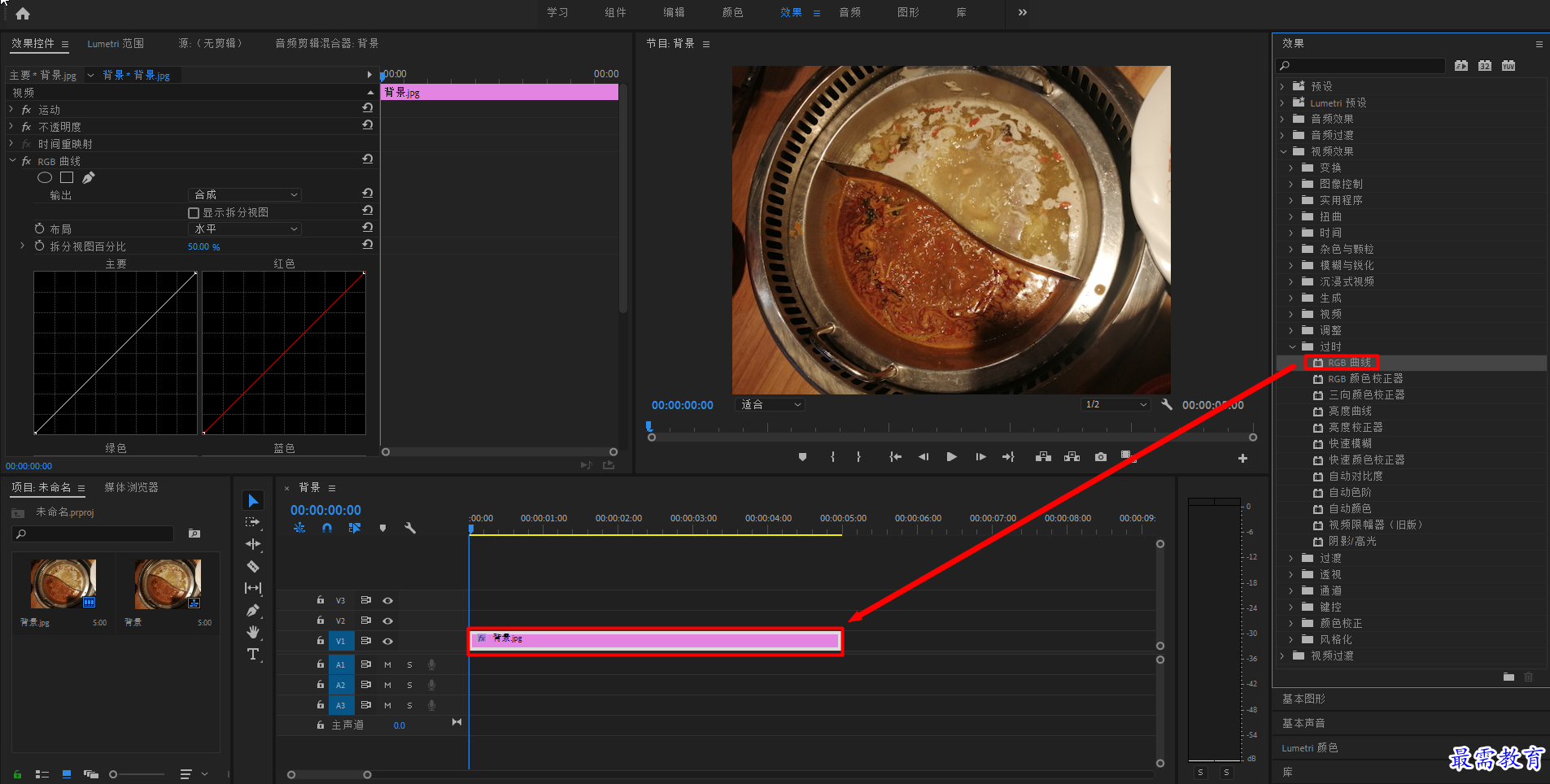Toggle timeline Snap magnet icon
Image resolution: width=1550 pixels, height=784 pixels.
(x=327, y=528)
